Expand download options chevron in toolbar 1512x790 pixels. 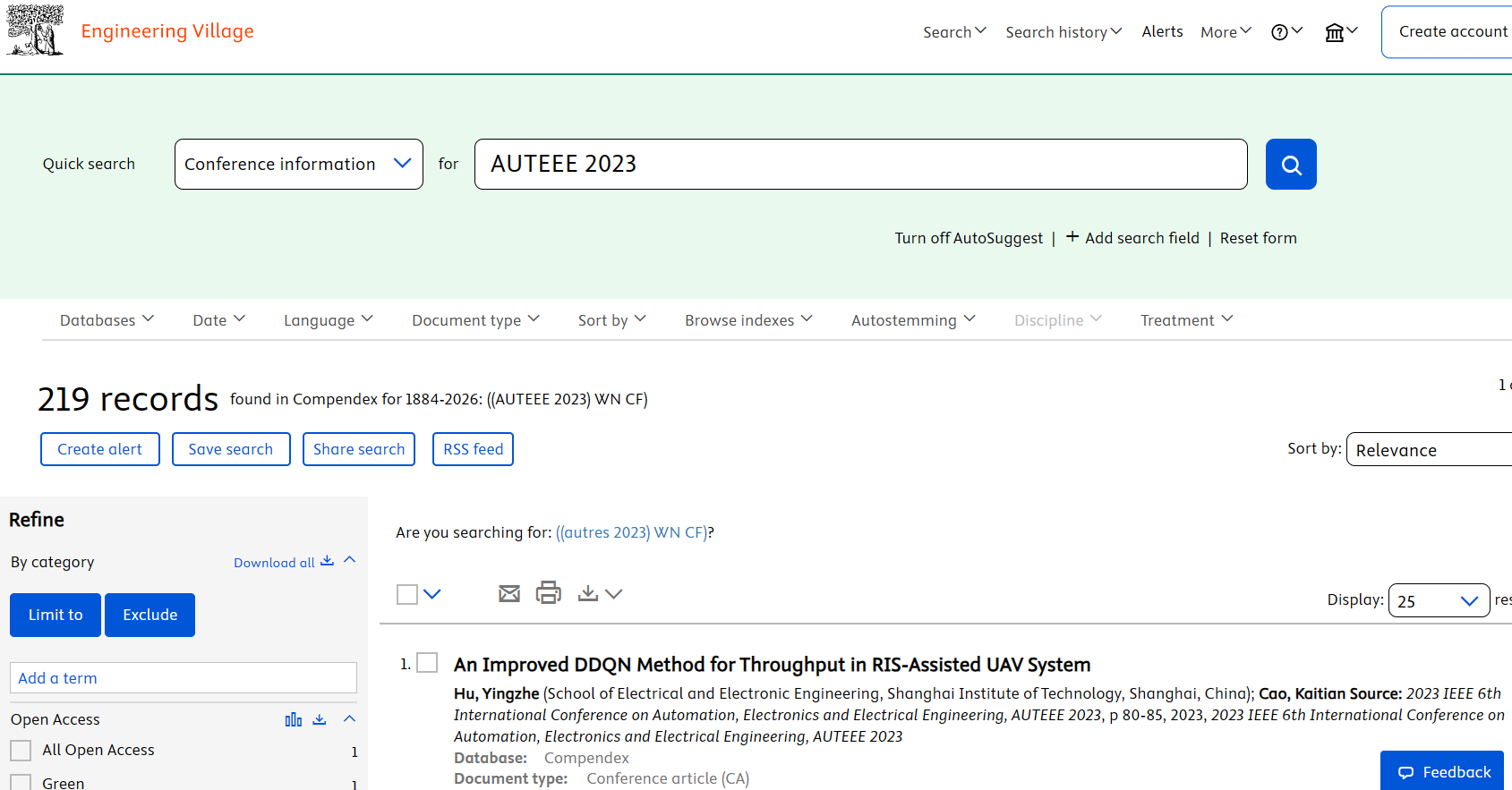(x=613, y=594)
